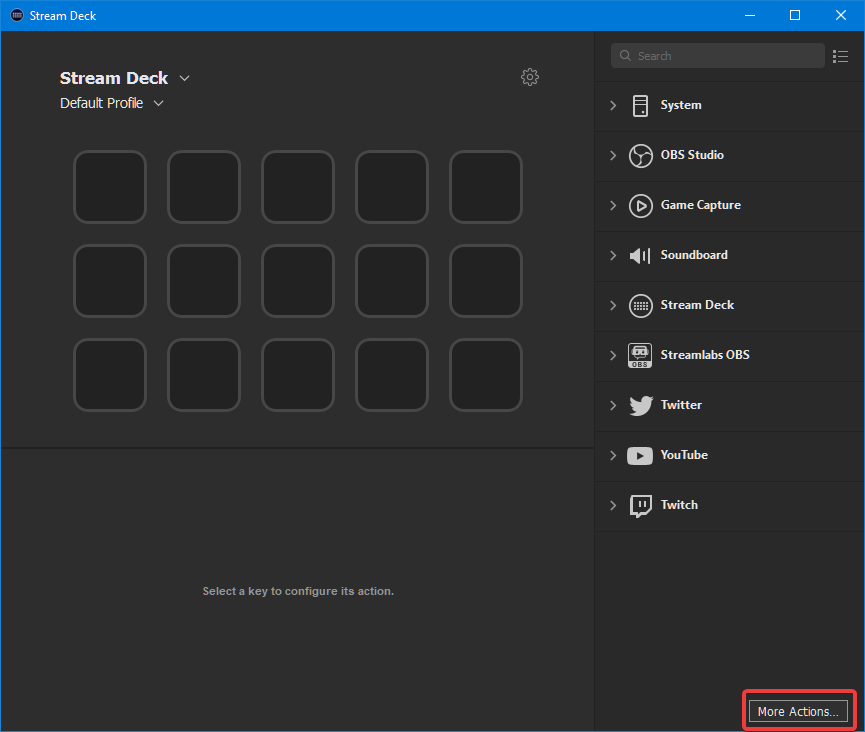Expand the Soundboard category
The image size is (865, 732).
pos(613,255)
